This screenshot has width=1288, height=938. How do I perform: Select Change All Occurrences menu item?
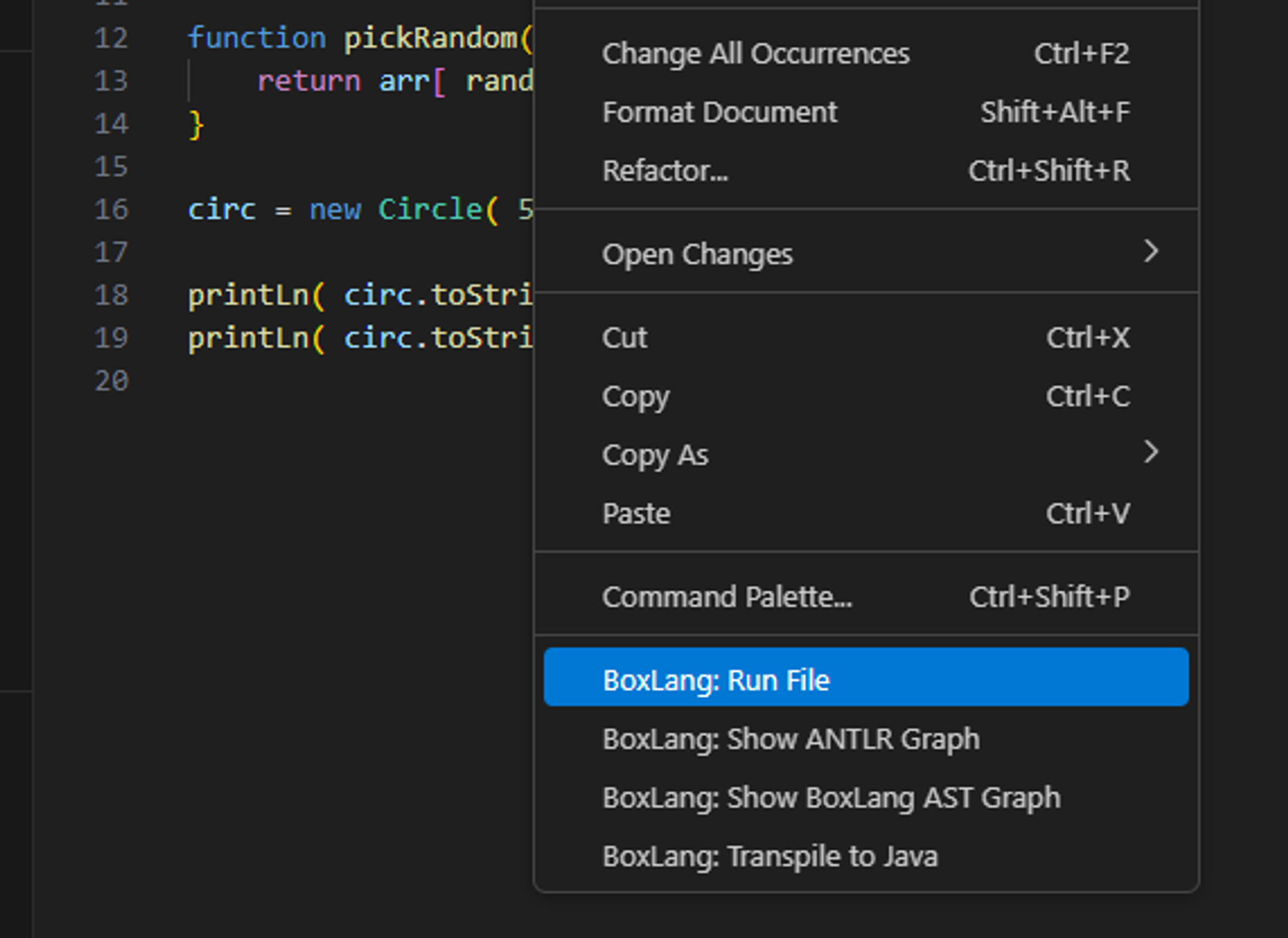coord(755,53)
